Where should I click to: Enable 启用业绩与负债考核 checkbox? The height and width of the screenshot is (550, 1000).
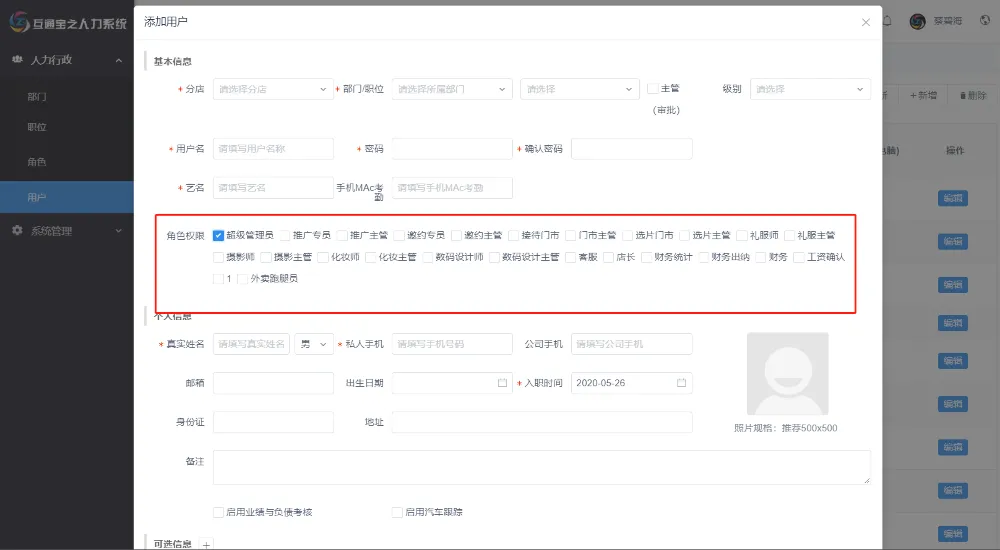pos(218,512)
